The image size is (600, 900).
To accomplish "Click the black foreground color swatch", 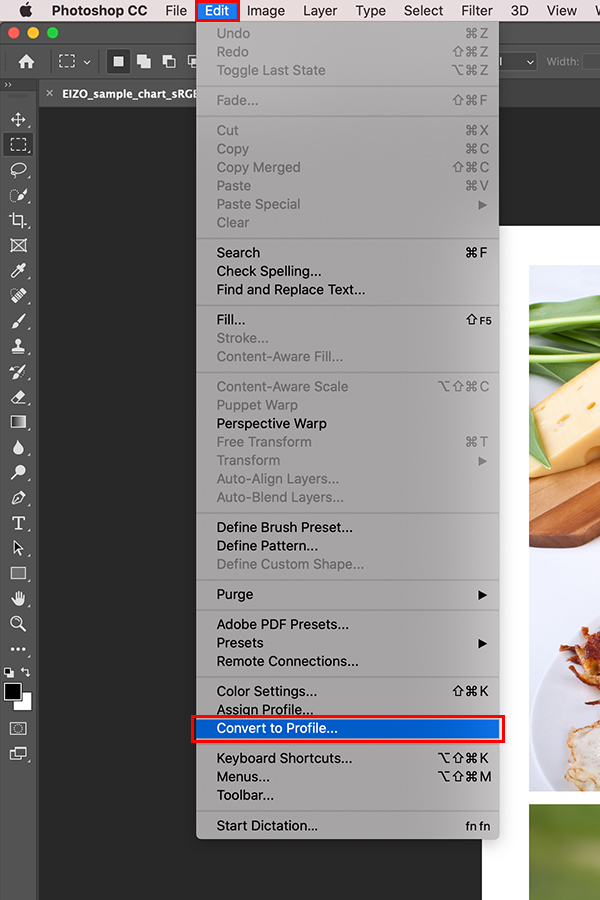I will 13,691.
